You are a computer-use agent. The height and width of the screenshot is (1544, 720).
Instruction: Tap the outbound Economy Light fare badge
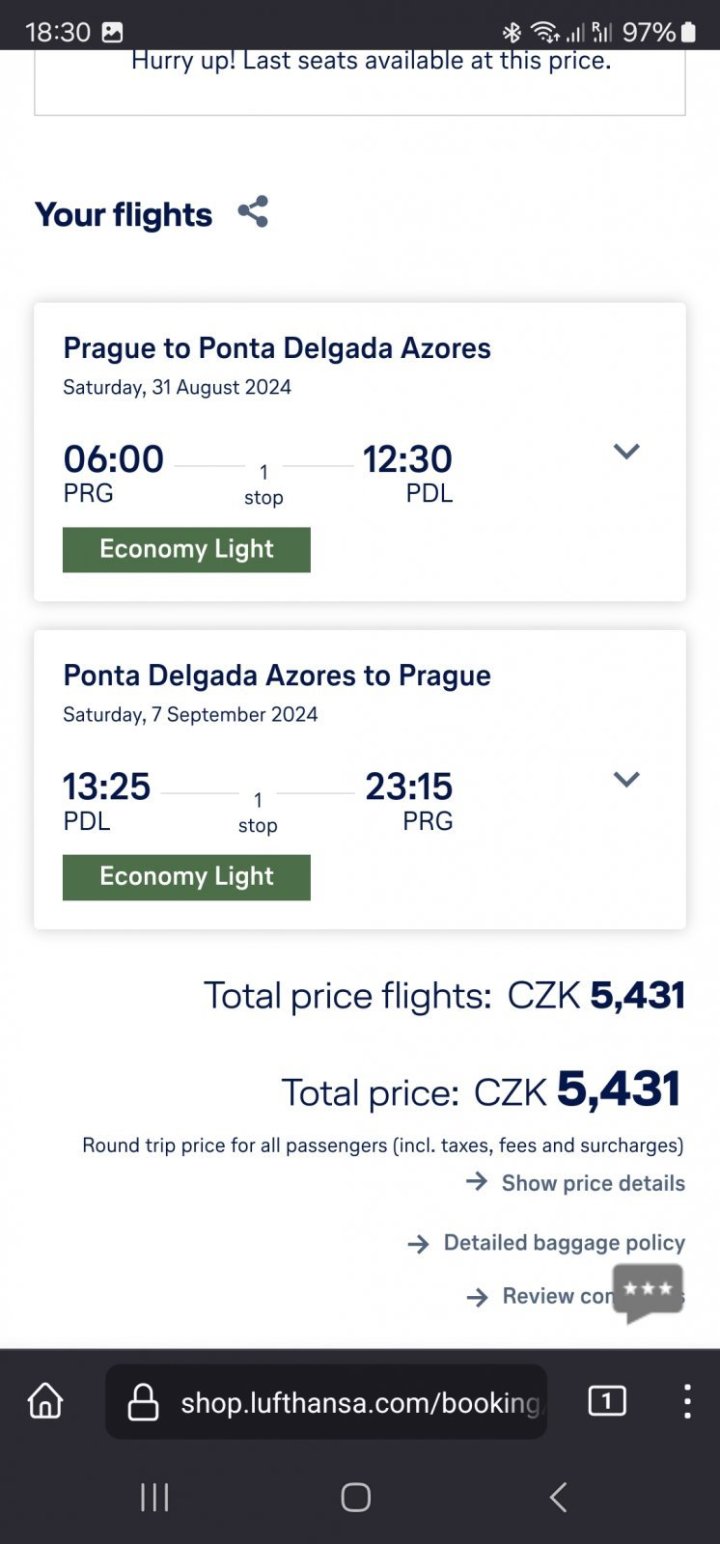(x=187, y=550)
